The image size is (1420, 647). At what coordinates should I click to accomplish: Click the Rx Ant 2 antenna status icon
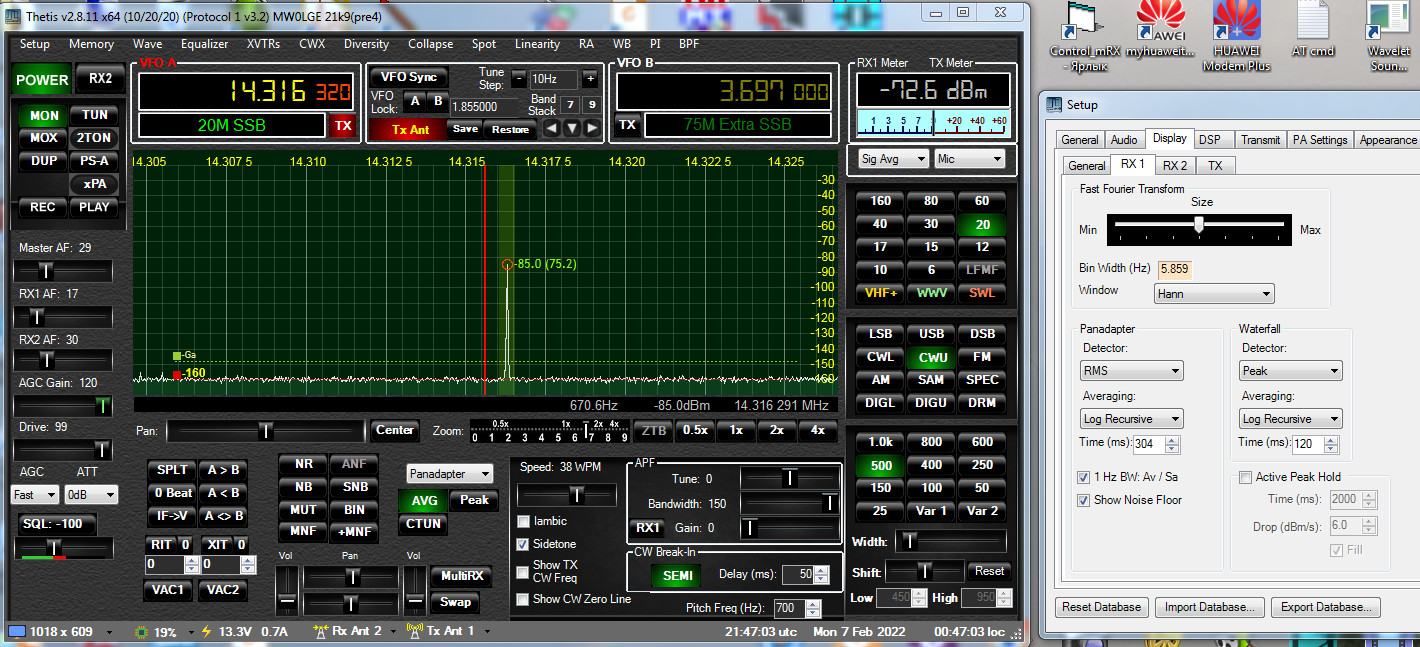321,631
